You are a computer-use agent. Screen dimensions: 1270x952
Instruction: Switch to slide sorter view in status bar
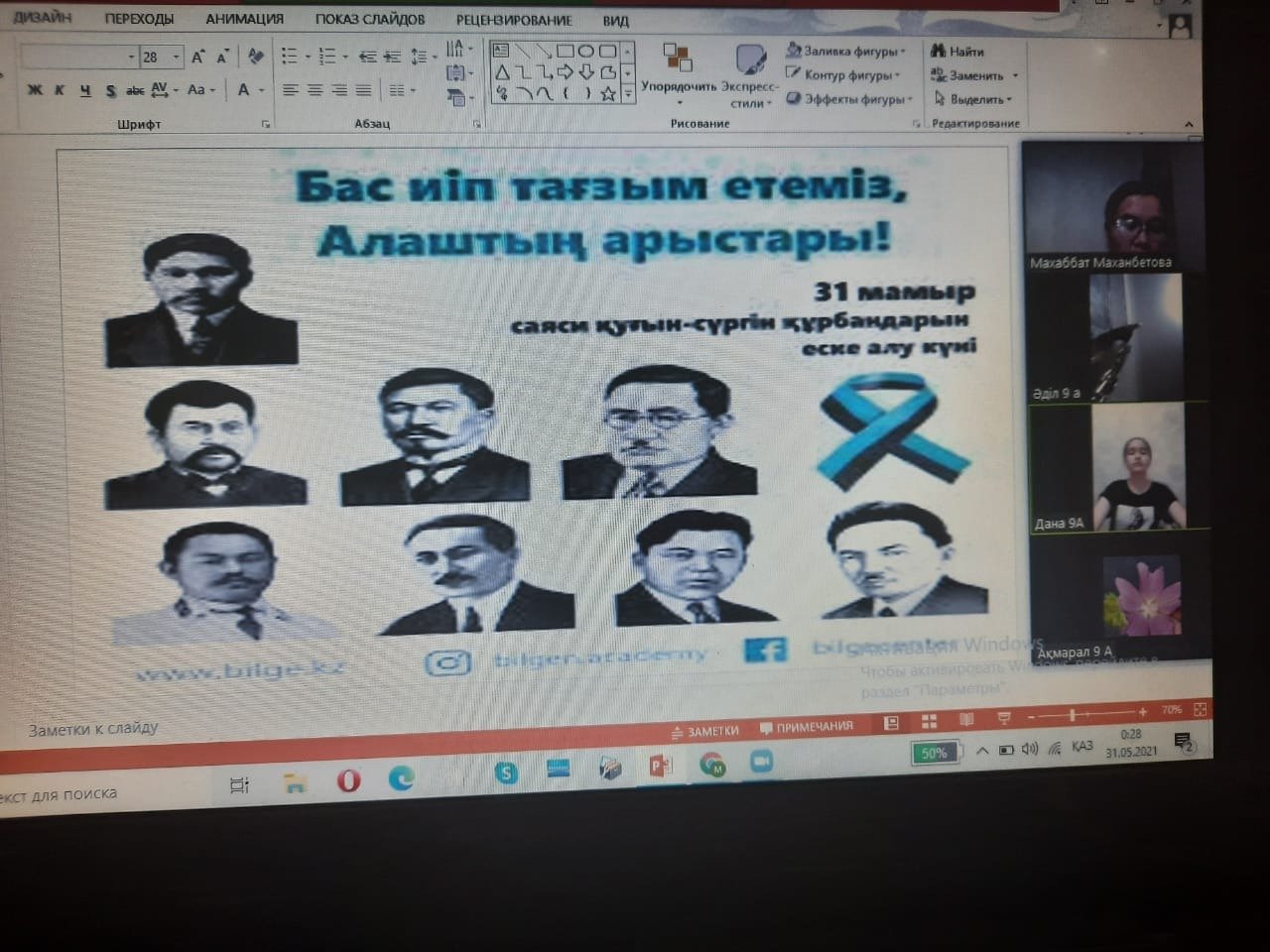(929, 722)
